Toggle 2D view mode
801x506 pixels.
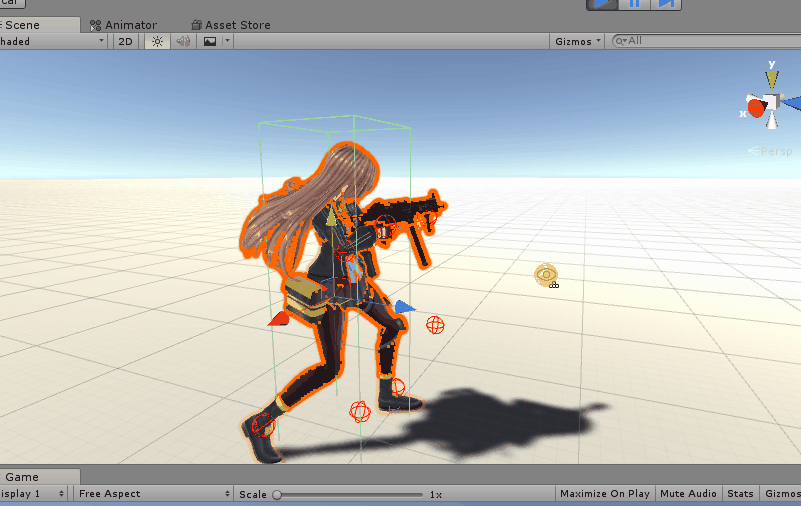pos(125,41)
